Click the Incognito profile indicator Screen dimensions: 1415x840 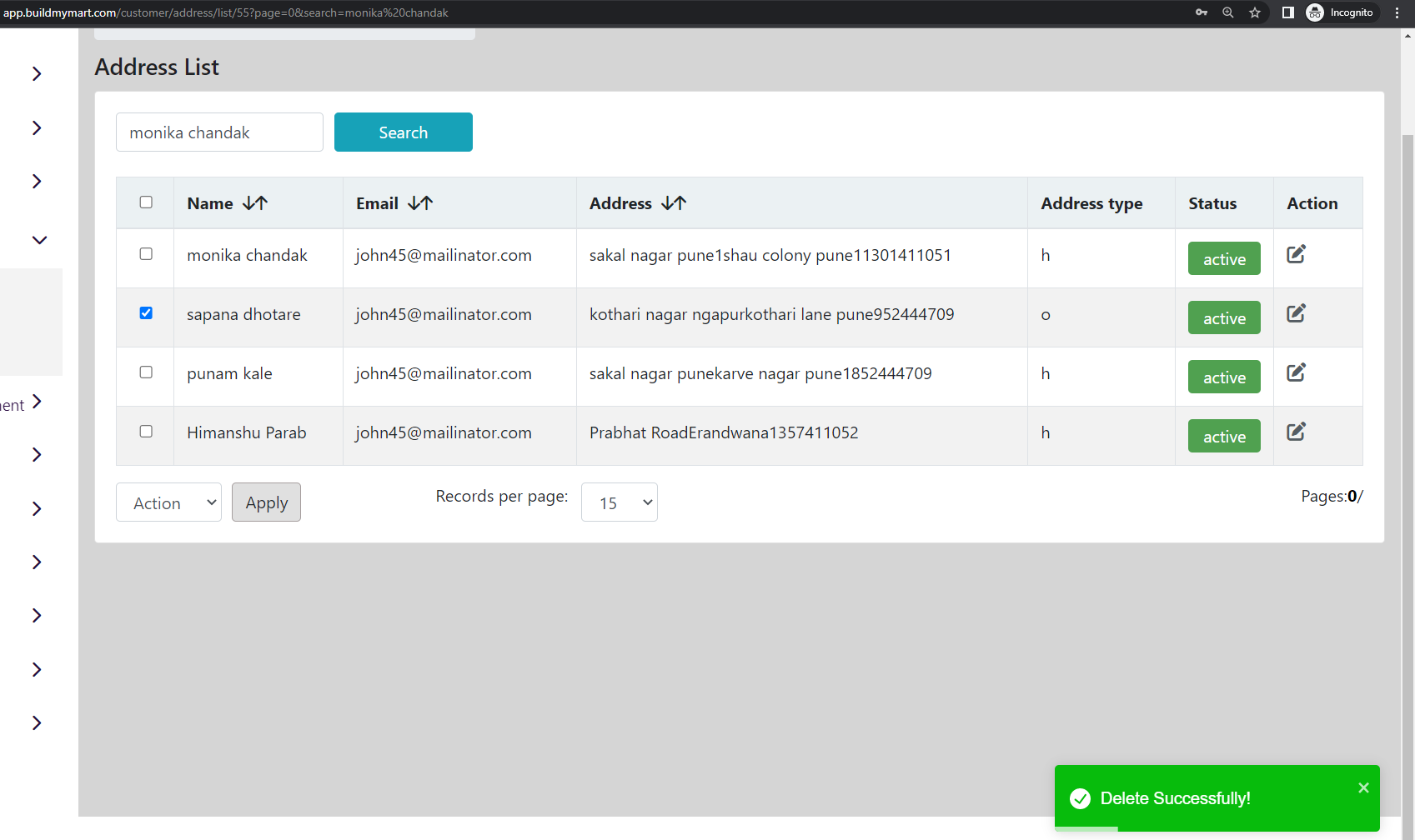(1340, 12)
